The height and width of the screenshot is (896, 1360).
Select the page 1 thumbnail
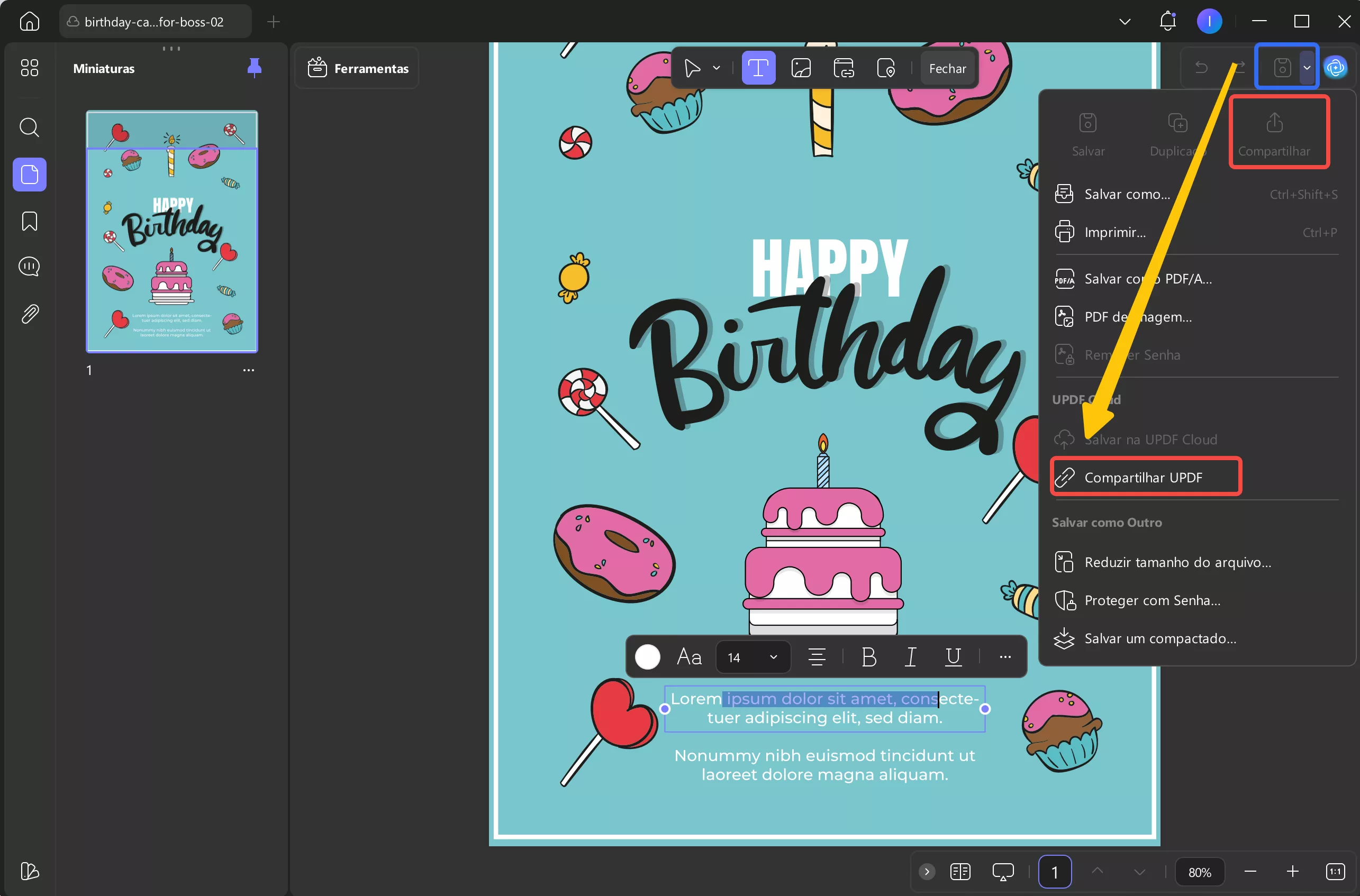click(x=171, y=232)
